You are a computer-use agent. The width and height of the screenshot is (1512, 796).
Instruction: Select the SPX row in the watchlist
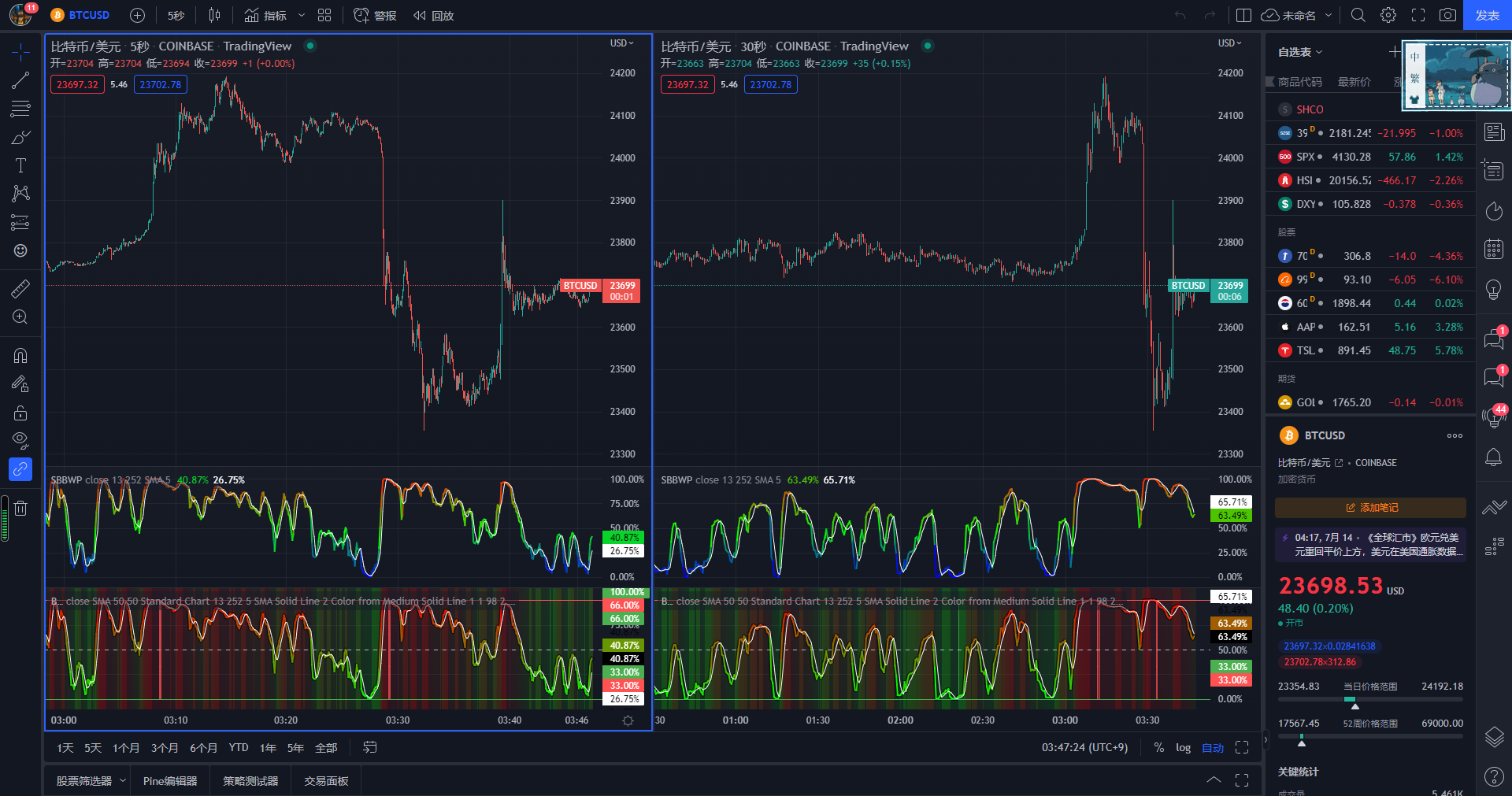coord(1370,157)
